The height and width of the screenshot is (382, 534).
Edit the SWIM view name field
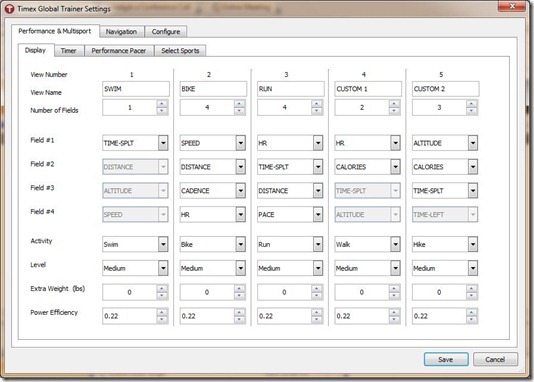point(136,89)
